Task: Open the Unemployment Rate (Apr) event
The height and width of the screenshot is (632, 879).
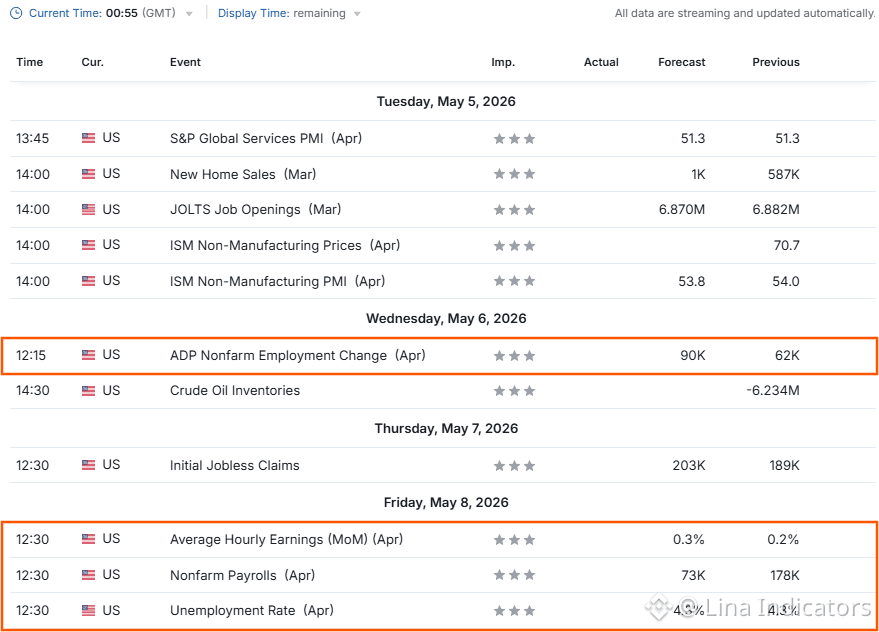Action: 252,611
